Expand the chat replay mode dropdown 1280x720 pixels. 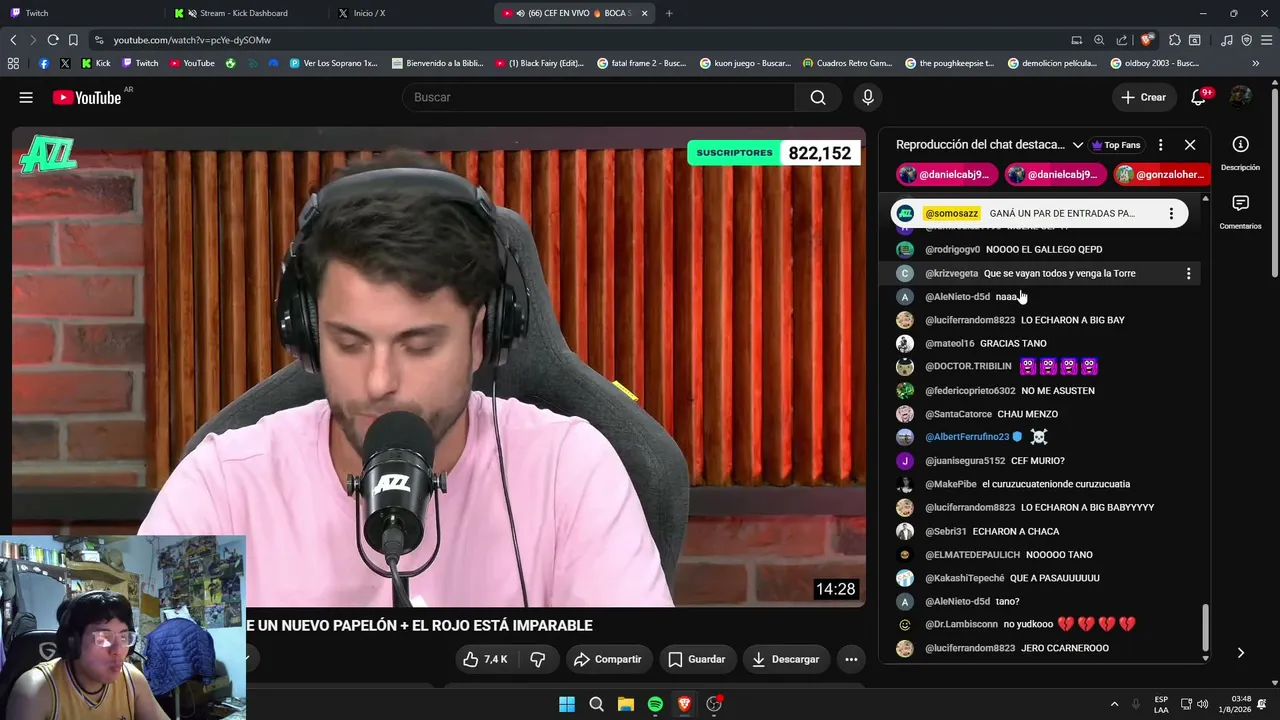1078,145
